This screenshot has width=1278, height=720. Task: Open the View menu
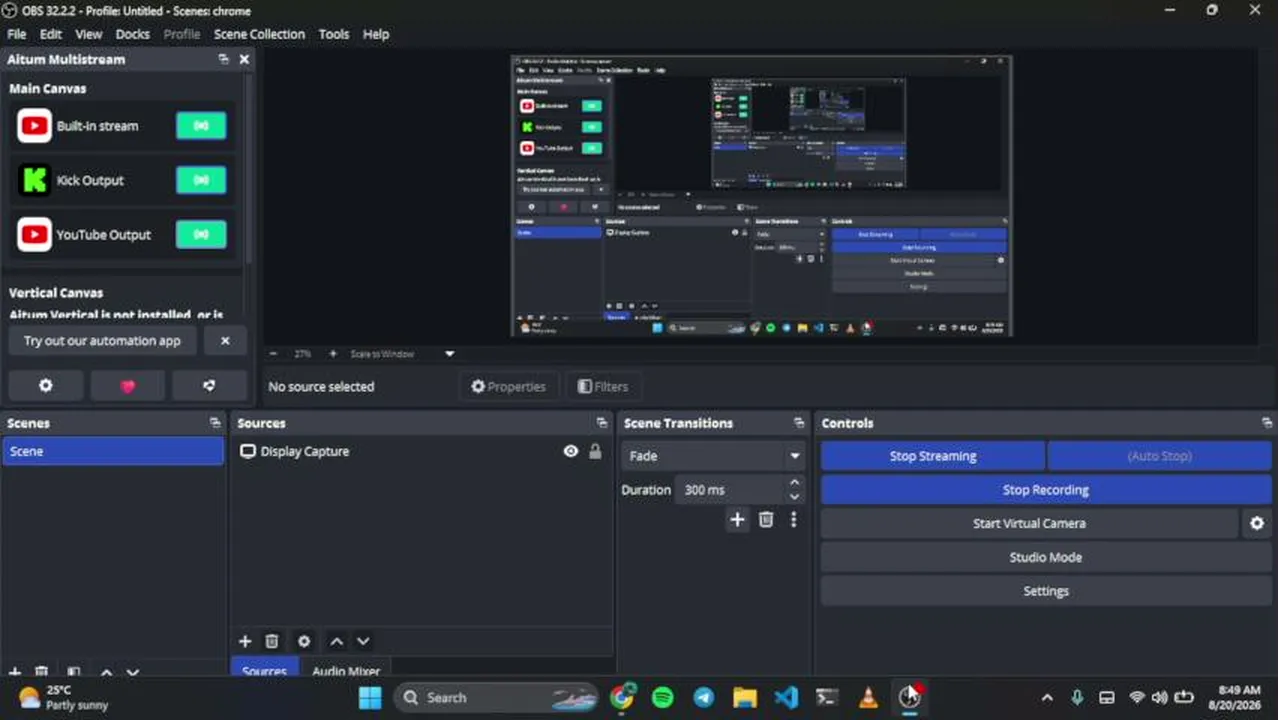pyautogui.click(x=89, y=34)
